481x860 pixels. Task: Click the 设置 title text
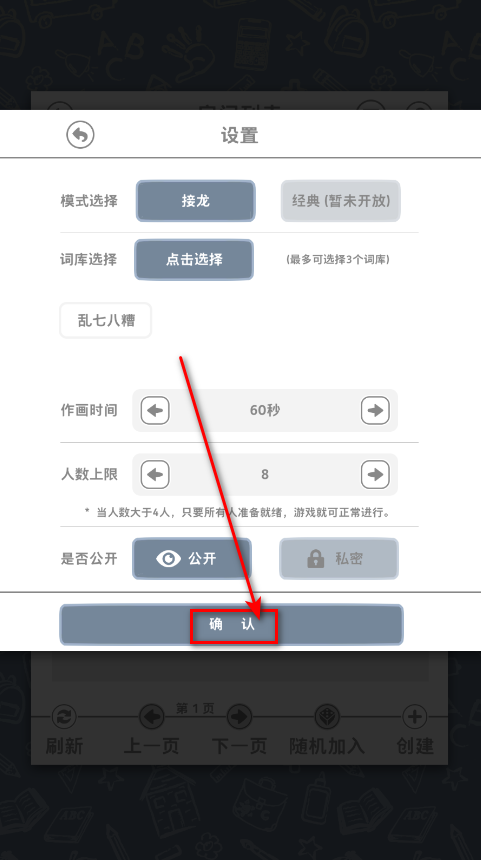click(x=240, y=135)
